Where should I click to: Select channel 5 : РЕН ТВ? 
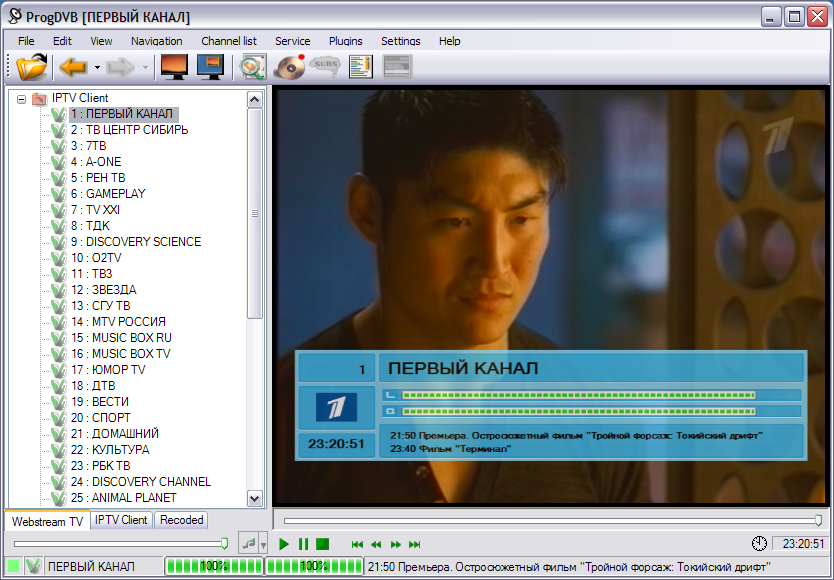coord(98,178)
